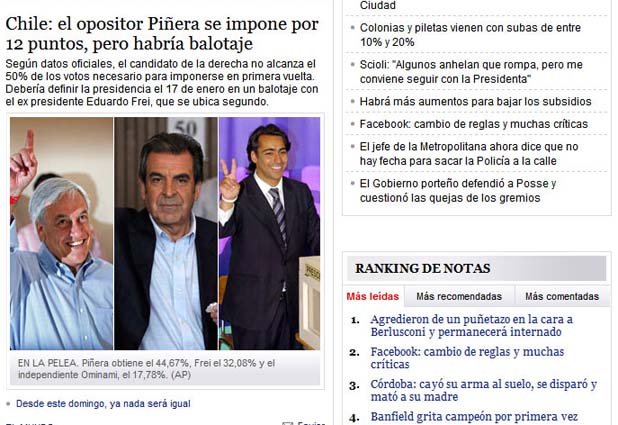
Task: Open Berlusconi punched in the face article
Action: [x=471, y=326]
